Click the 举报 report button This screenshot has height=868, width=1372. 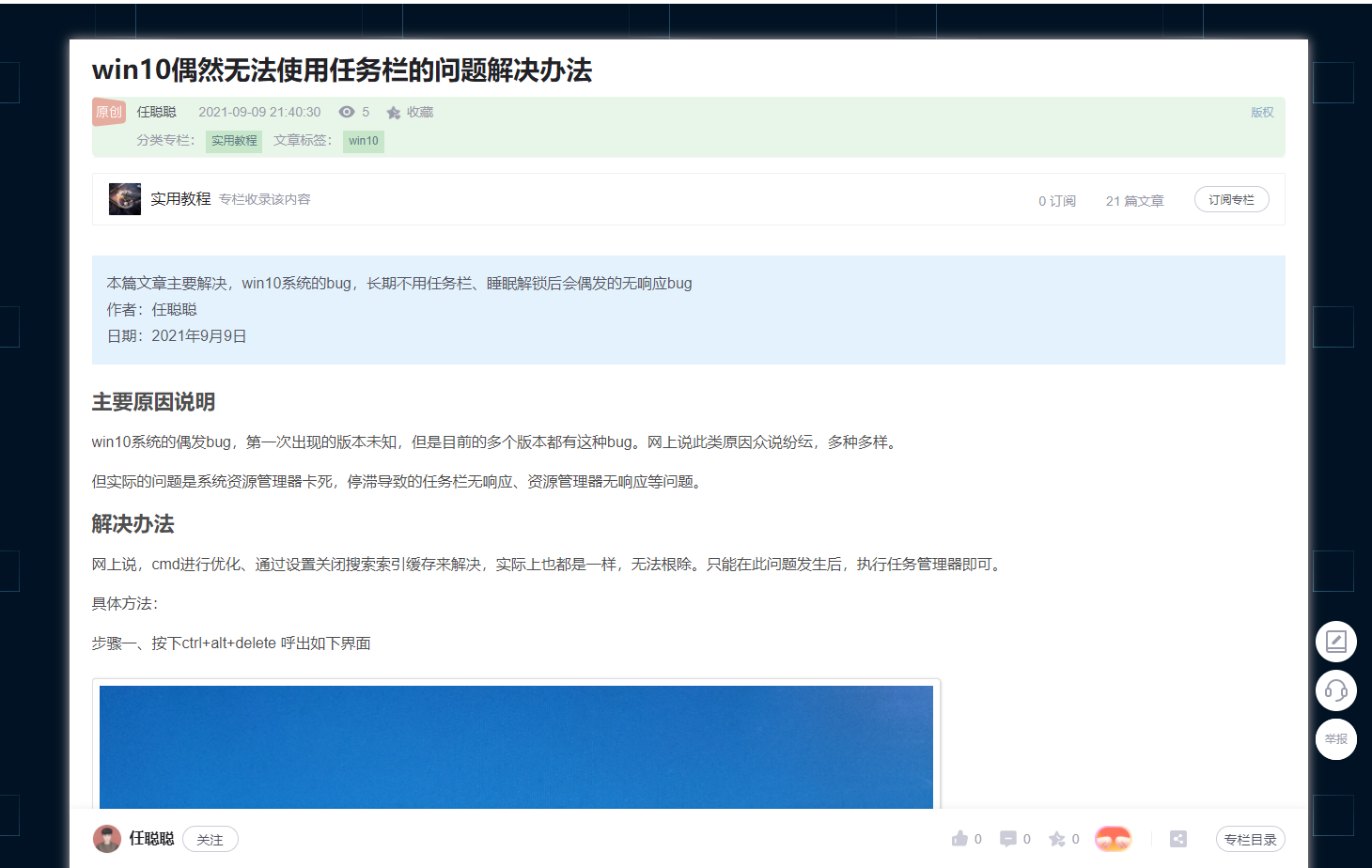click(x=1336, y=739)
